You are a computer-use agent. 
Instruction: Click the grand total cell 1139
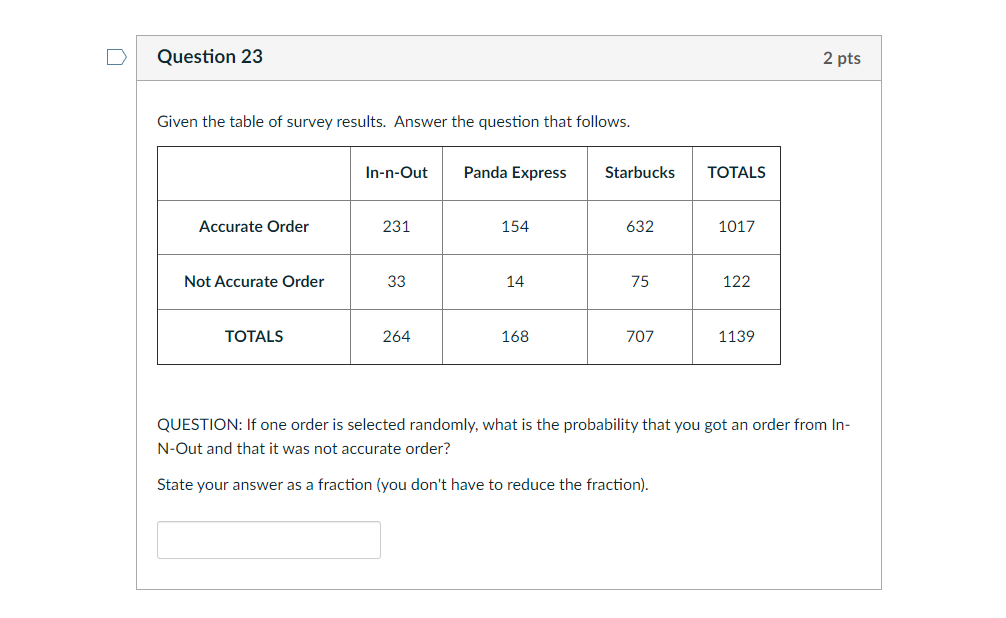point(736,336)
